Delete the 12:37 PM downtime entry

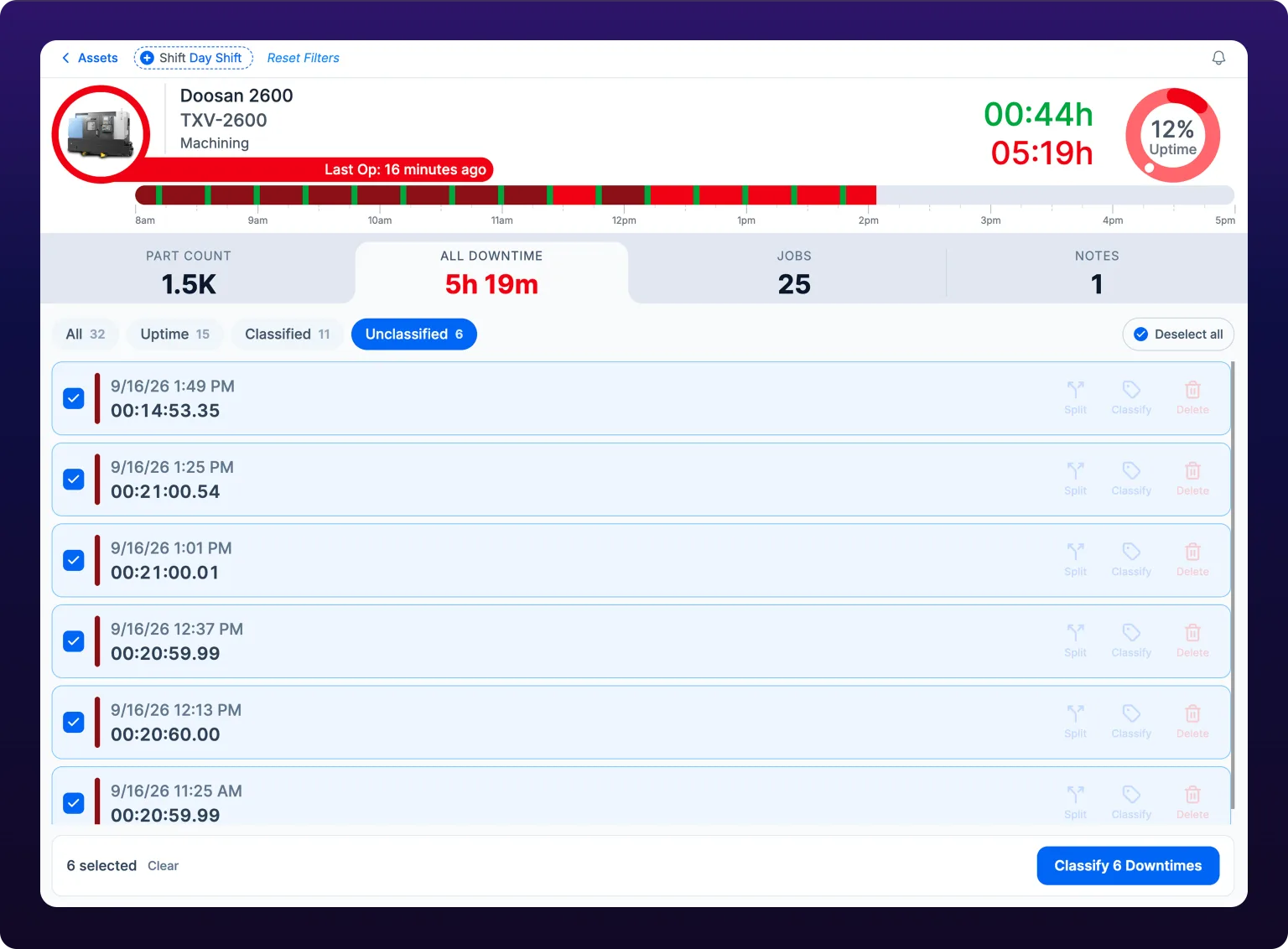tap(1192, 640)
